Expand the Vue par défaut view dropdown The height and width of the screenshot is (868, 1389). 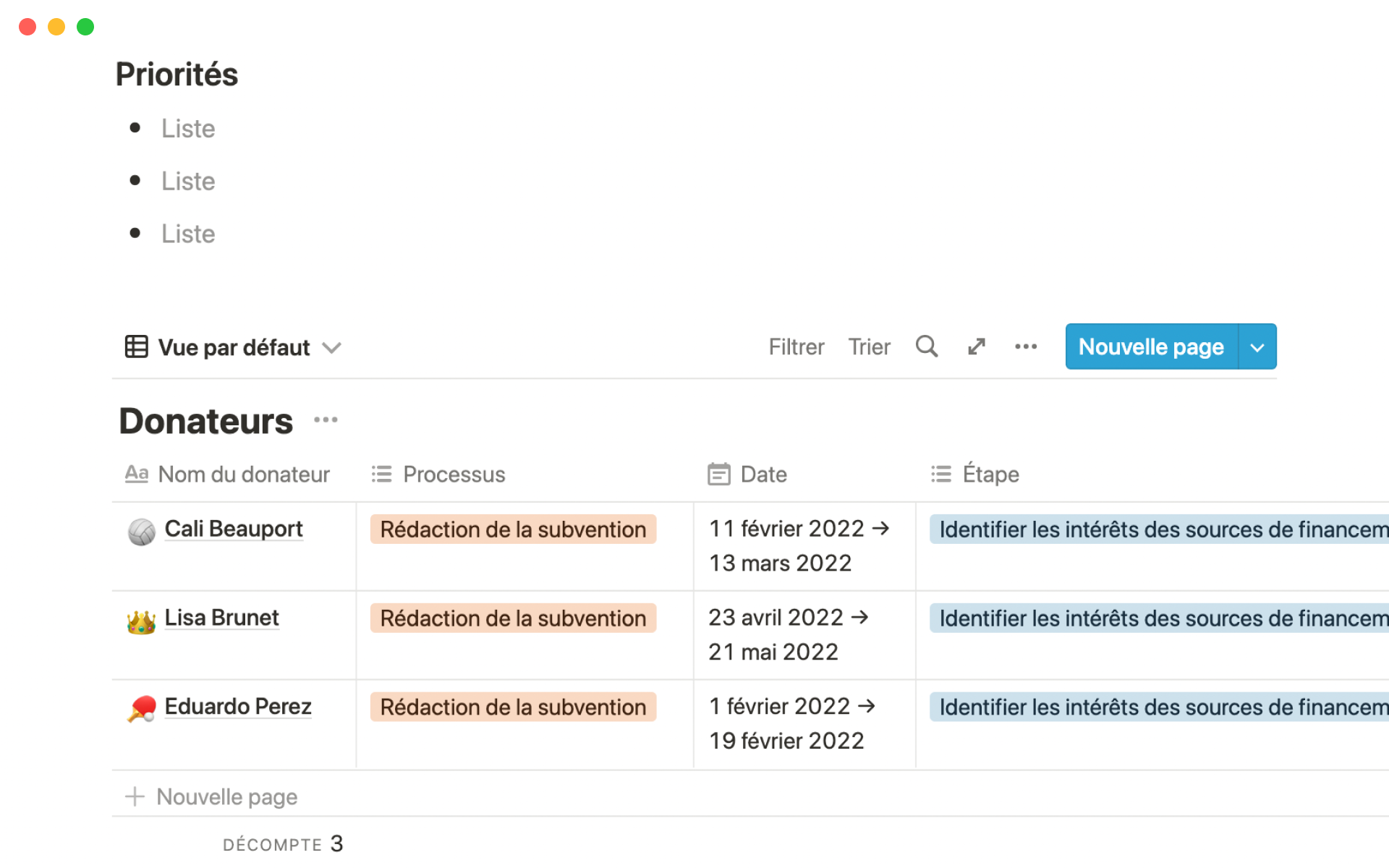(332, 348)
